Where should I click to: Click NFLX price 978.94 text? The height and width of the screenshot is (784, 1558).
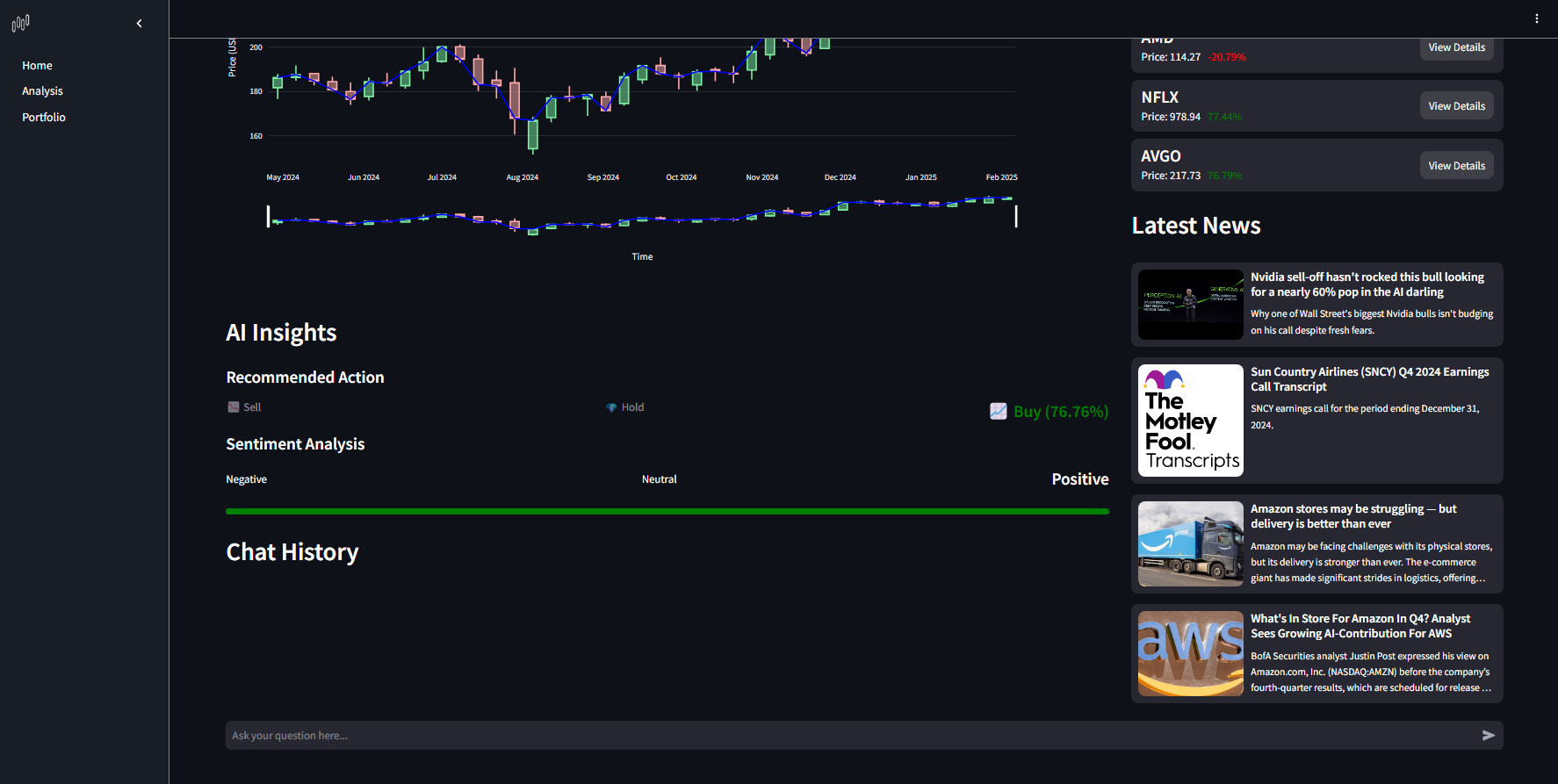point(1171,117)
